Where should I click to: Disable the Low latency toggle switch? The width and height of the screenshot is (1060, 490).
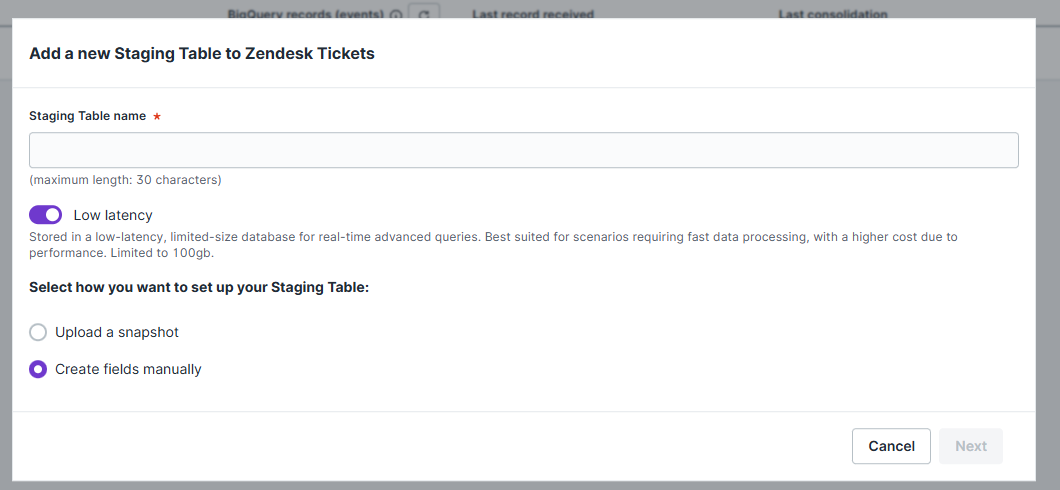tap(46, 215)
